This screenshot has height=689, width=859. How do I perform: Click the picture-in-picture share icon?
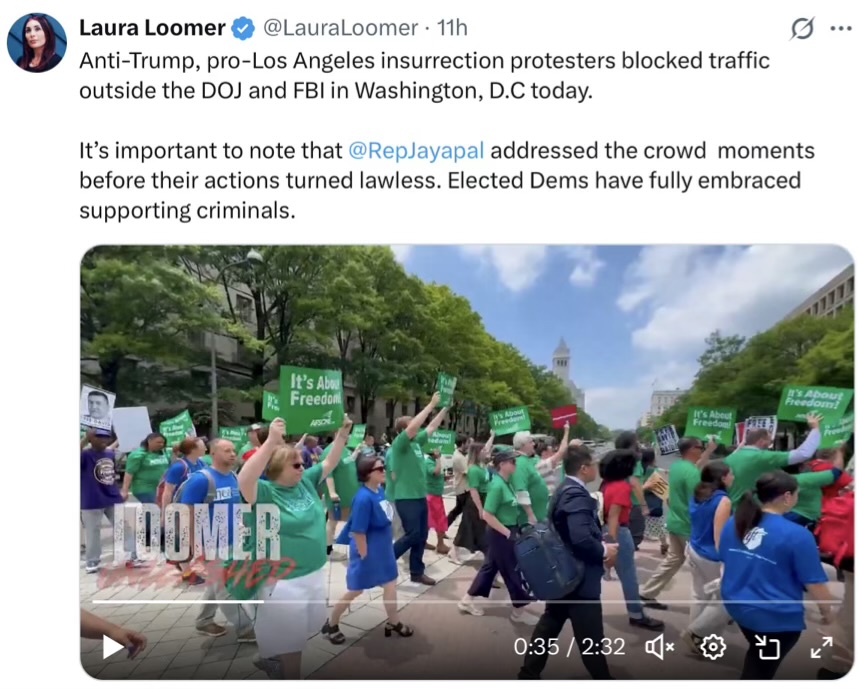768,647
